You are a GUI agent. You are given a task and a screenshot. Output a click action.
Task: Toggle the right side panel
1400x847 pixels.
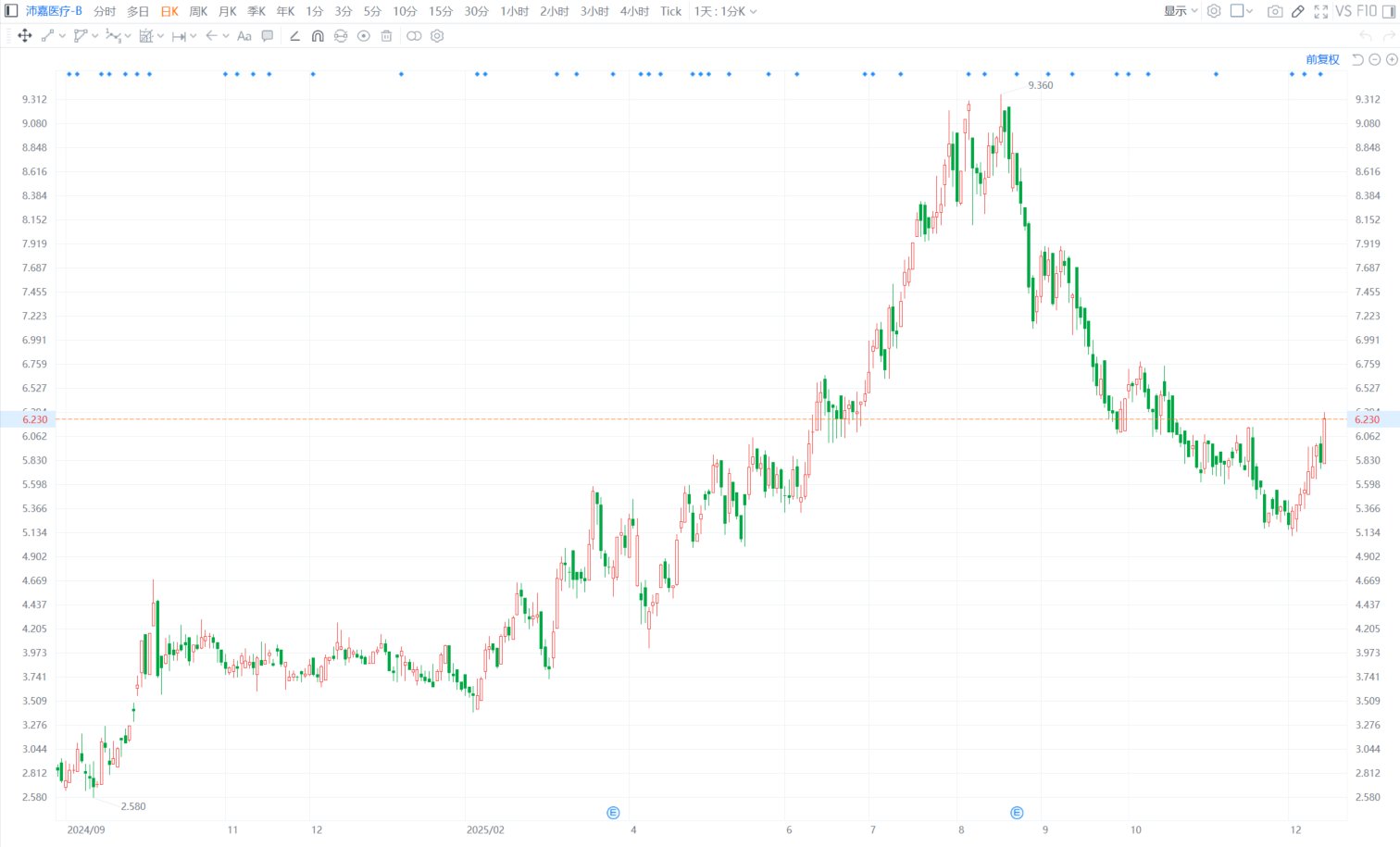(x=1389, y=11)
